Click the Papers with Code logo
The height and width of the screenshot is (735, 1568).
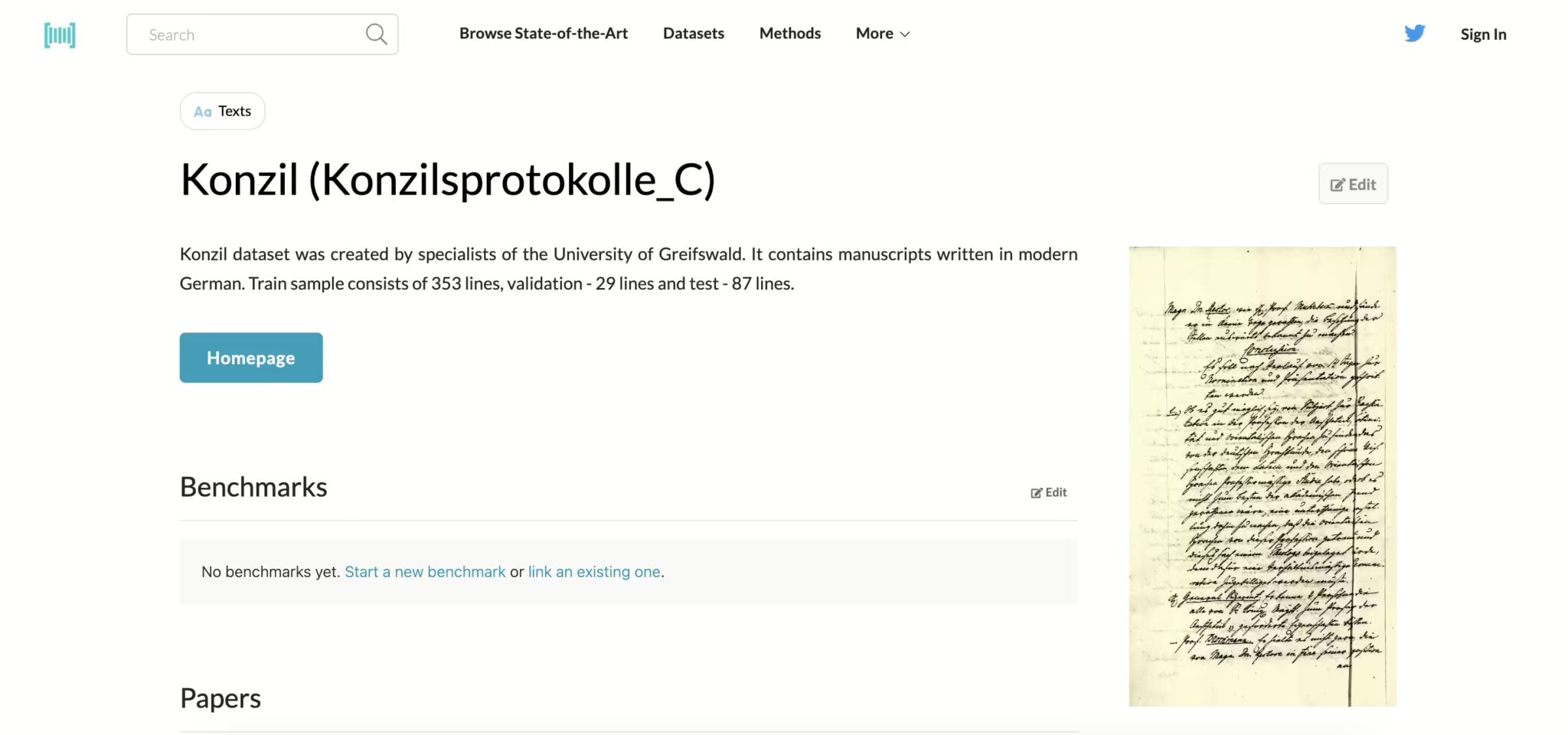pyautogui.click(x=60, y=34)
